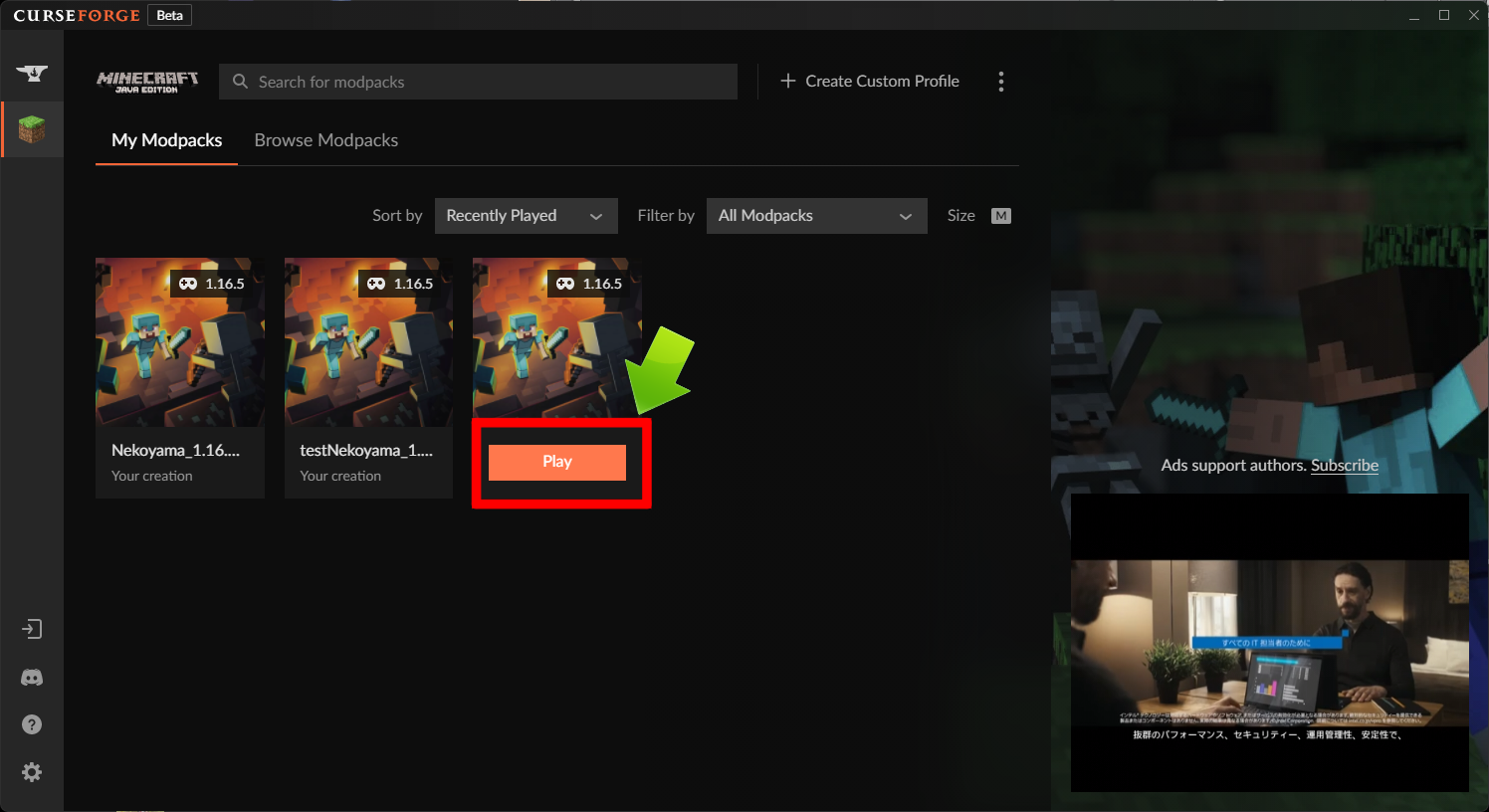1489x812 pixels.
Task: Toggle the Size M card size button
Action: pos(1001,216)
